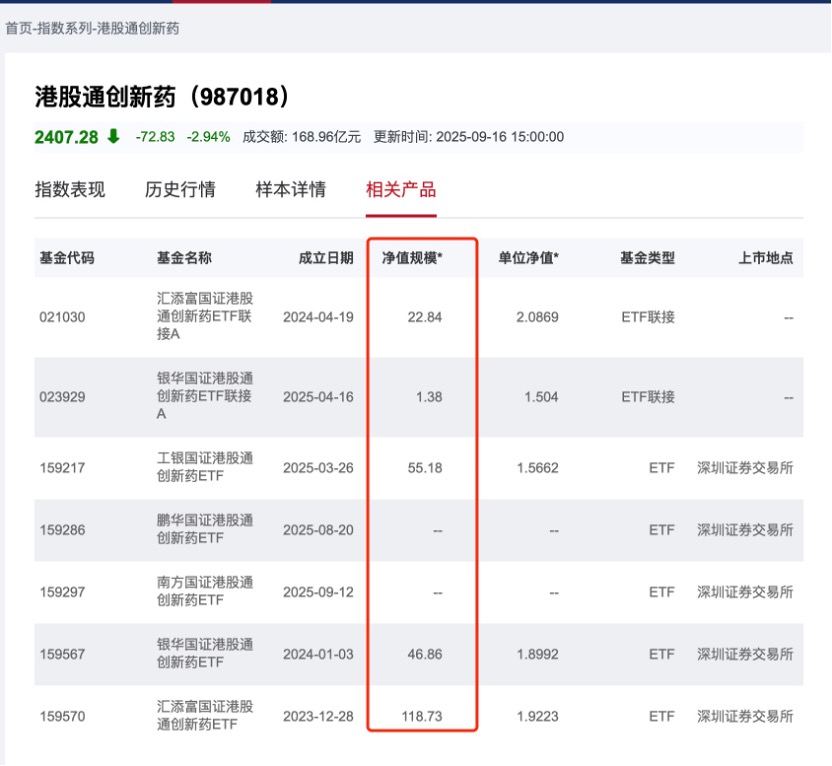Select the 样本详情 tab
The width and height of the screenshot is (832, 766).
coord(291,190)
